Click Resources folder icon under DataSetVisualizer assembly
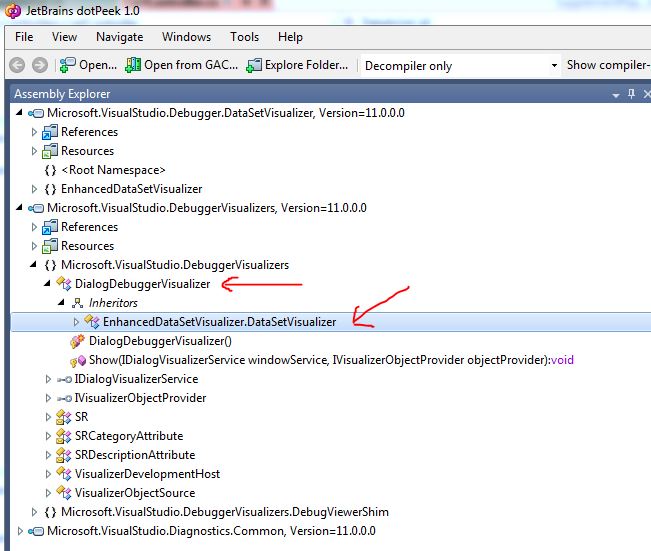 click(x=50, y=152)
